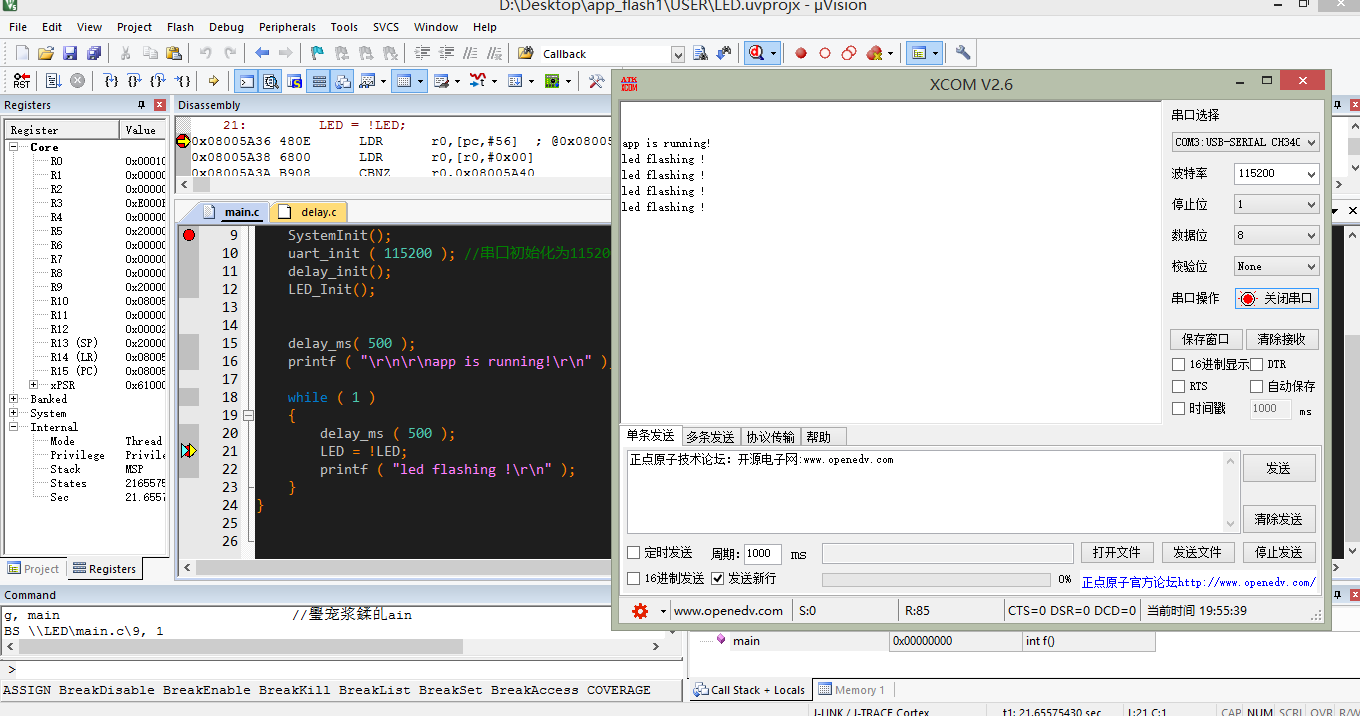Click the send text box in XCOM
The width and height of the screenshot is (1360, 716).
pyautogui.click(x=925, y=491)
